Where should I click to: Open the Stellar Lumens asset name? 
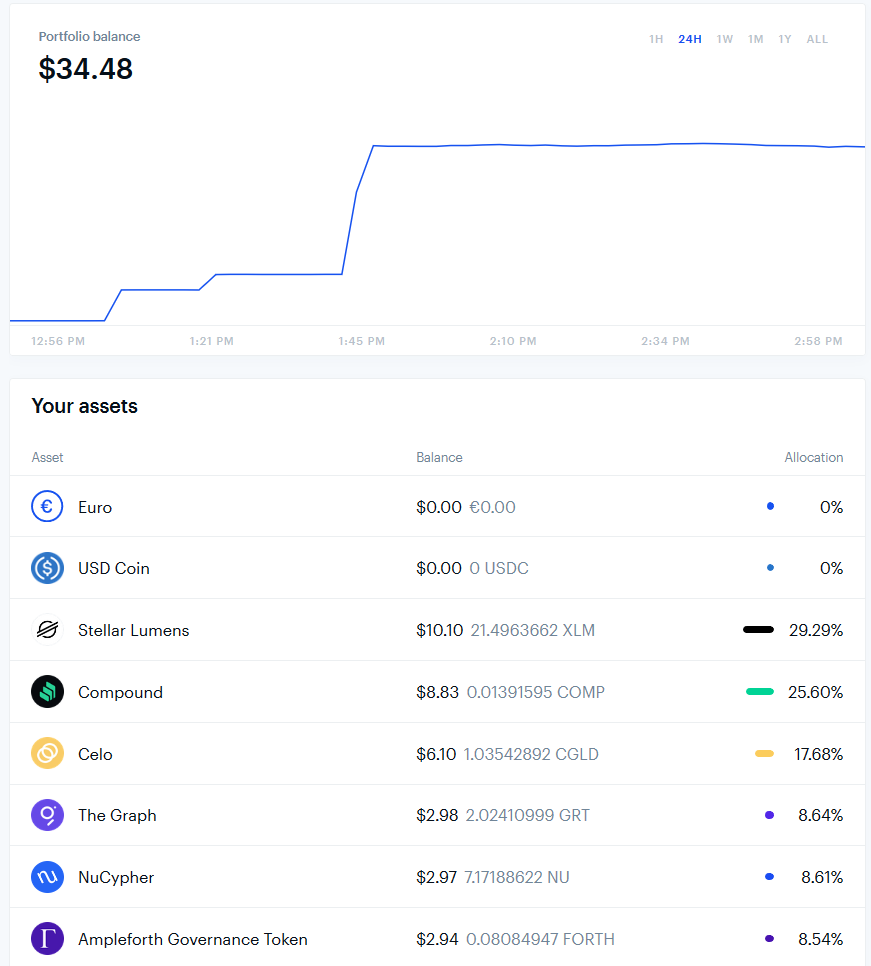[134, 630]
